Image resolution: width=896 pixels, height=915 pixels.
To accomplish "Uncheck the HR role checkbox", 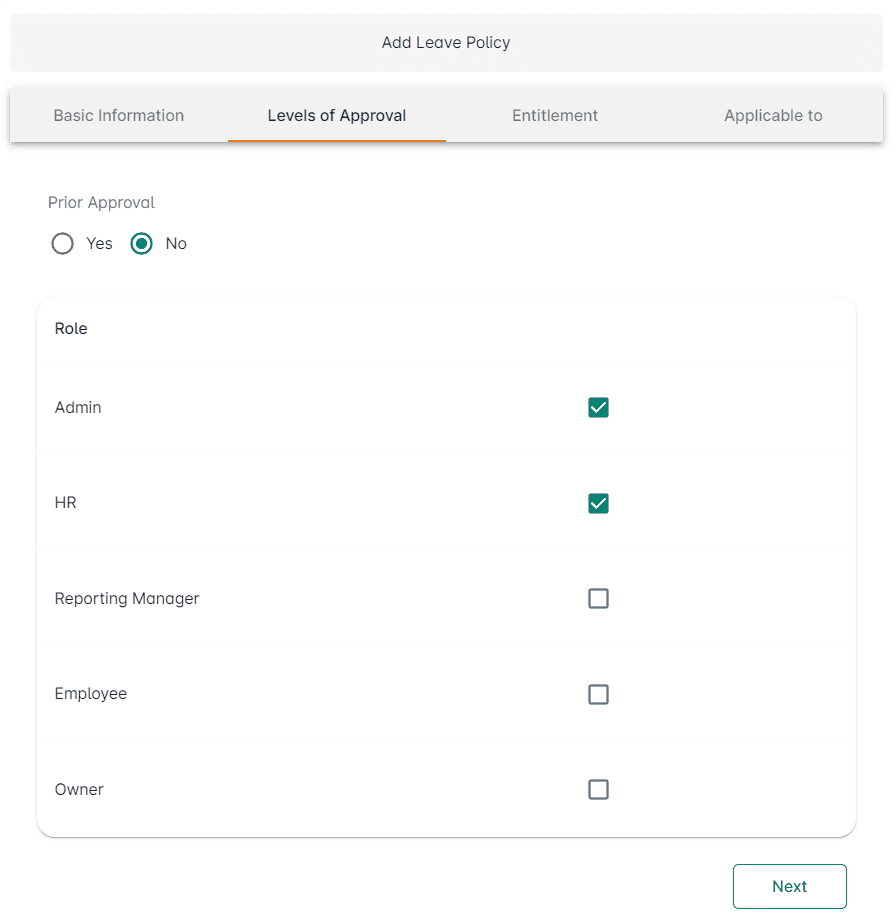I will tap(598, 503).
